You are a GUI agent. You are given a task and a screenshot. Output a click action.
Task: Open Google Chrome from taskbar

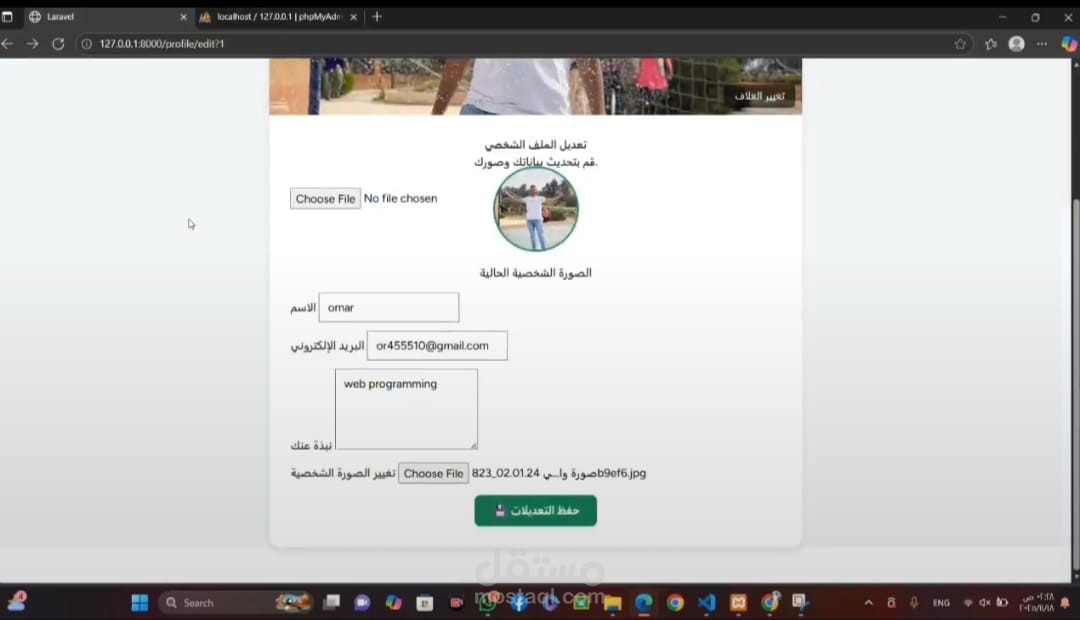tap(675, 603)
